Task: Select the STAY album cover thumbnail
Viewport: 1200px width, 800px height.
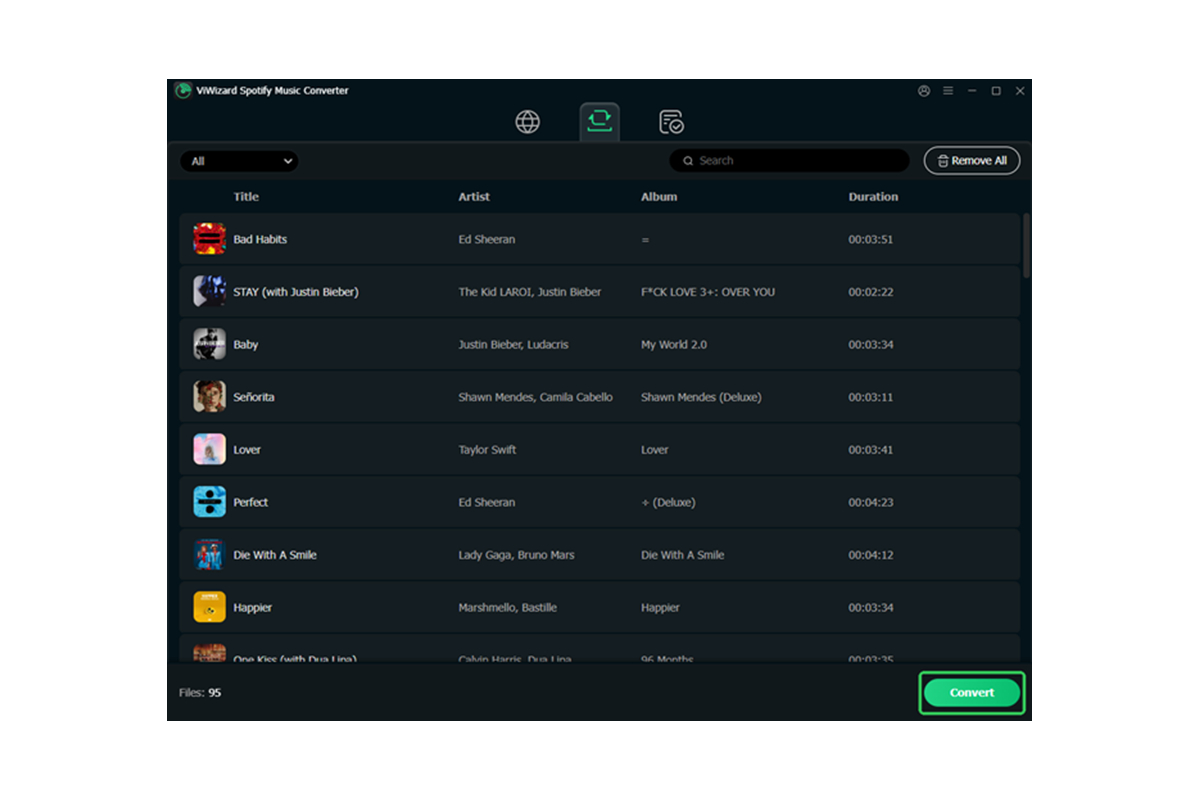Action: coord(209,292)
